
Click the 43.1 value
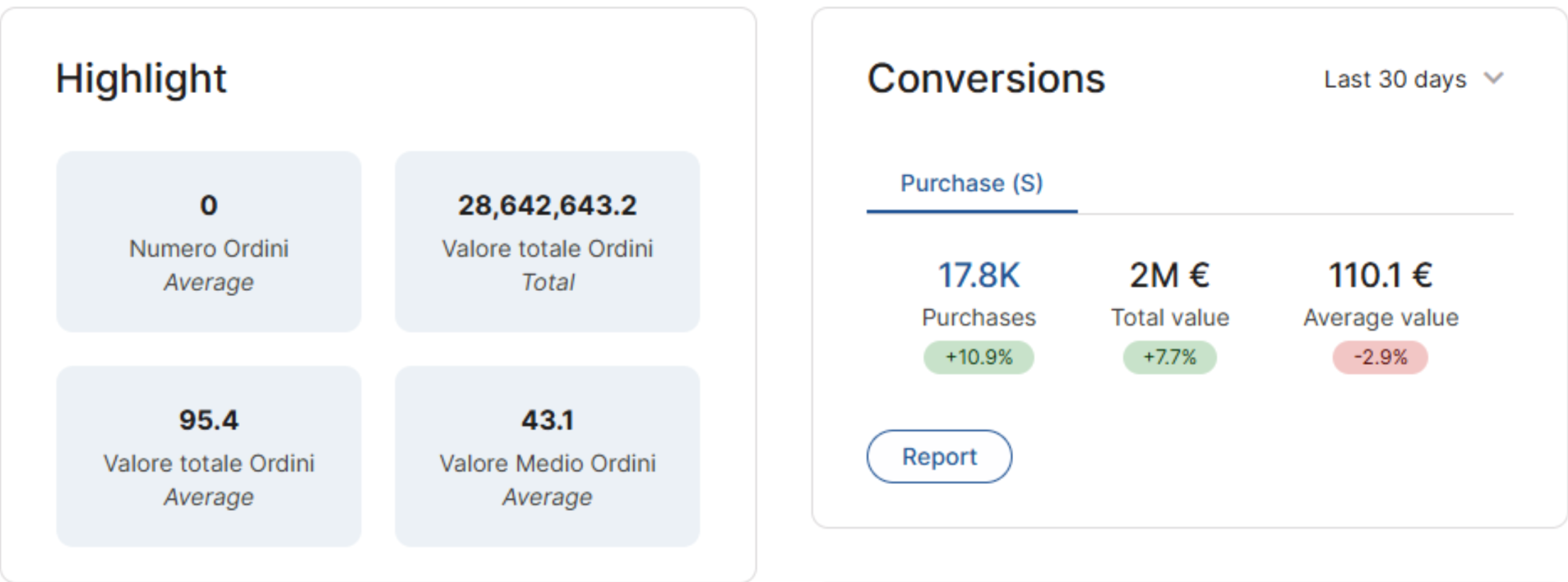pyautogui.click(x=547, y=420)
